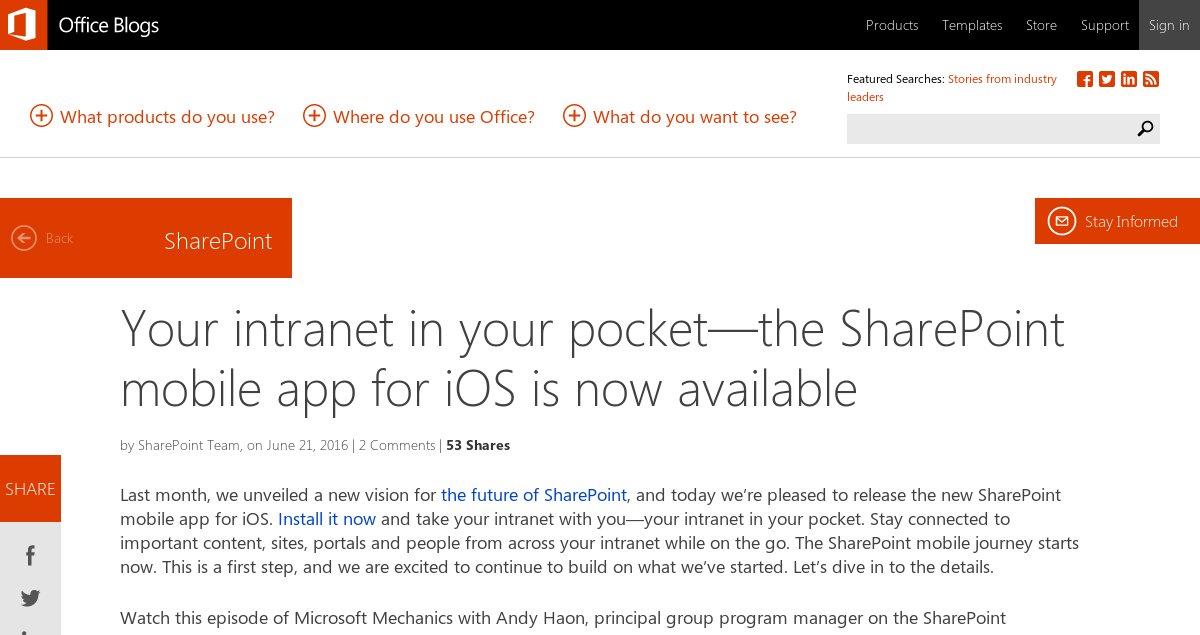Viewport: 1200px width, 635px height.
Task: Open the Products menu
Action: (x=892, y=25)
